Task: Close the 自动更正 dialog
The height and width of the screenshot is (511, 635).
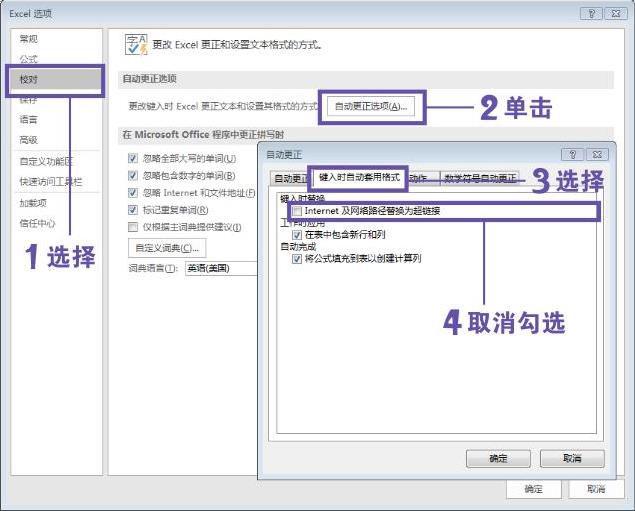Action: tap(597, 154)
